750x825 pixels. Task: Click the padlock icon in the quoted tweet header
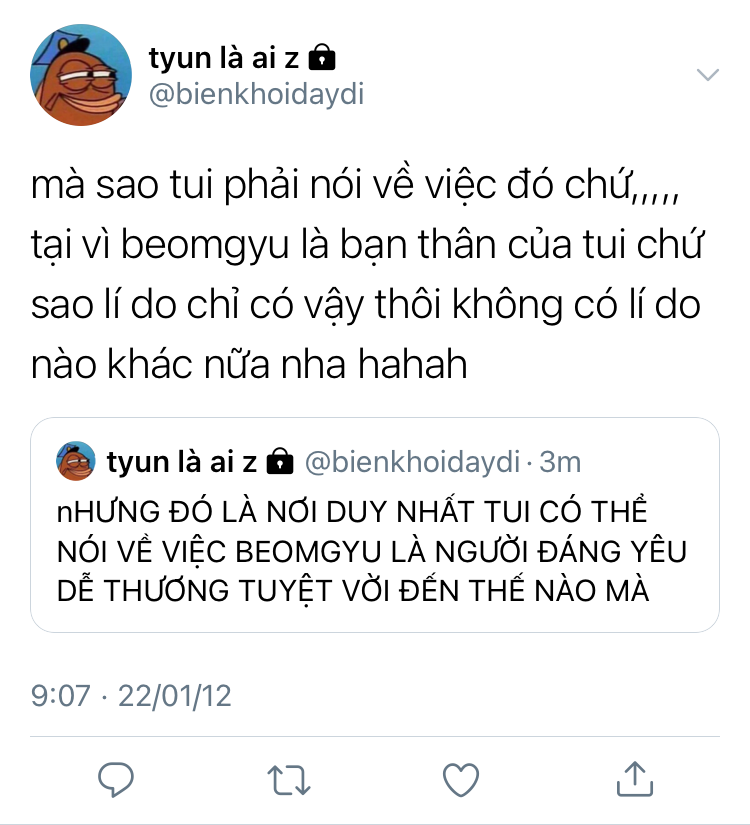(x=280, y=461)
